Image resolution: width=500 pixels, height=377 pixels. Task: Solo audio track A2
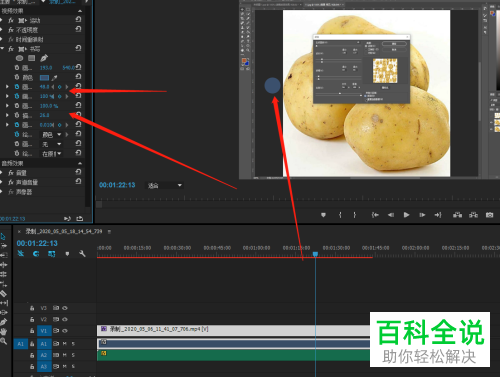tap(73, 355)
